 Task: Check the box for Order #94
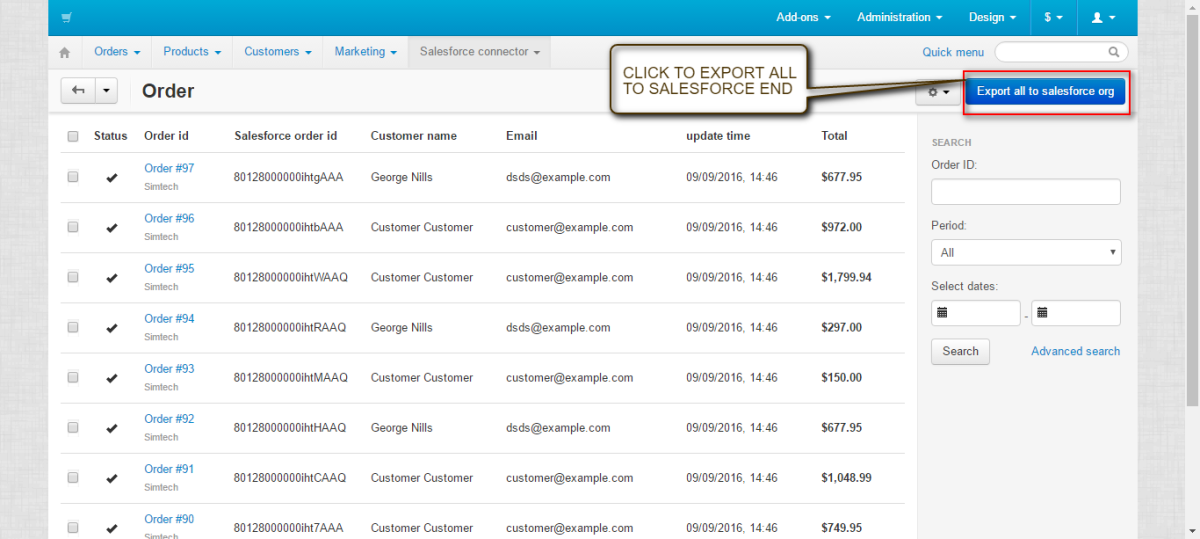pos(73,327)
